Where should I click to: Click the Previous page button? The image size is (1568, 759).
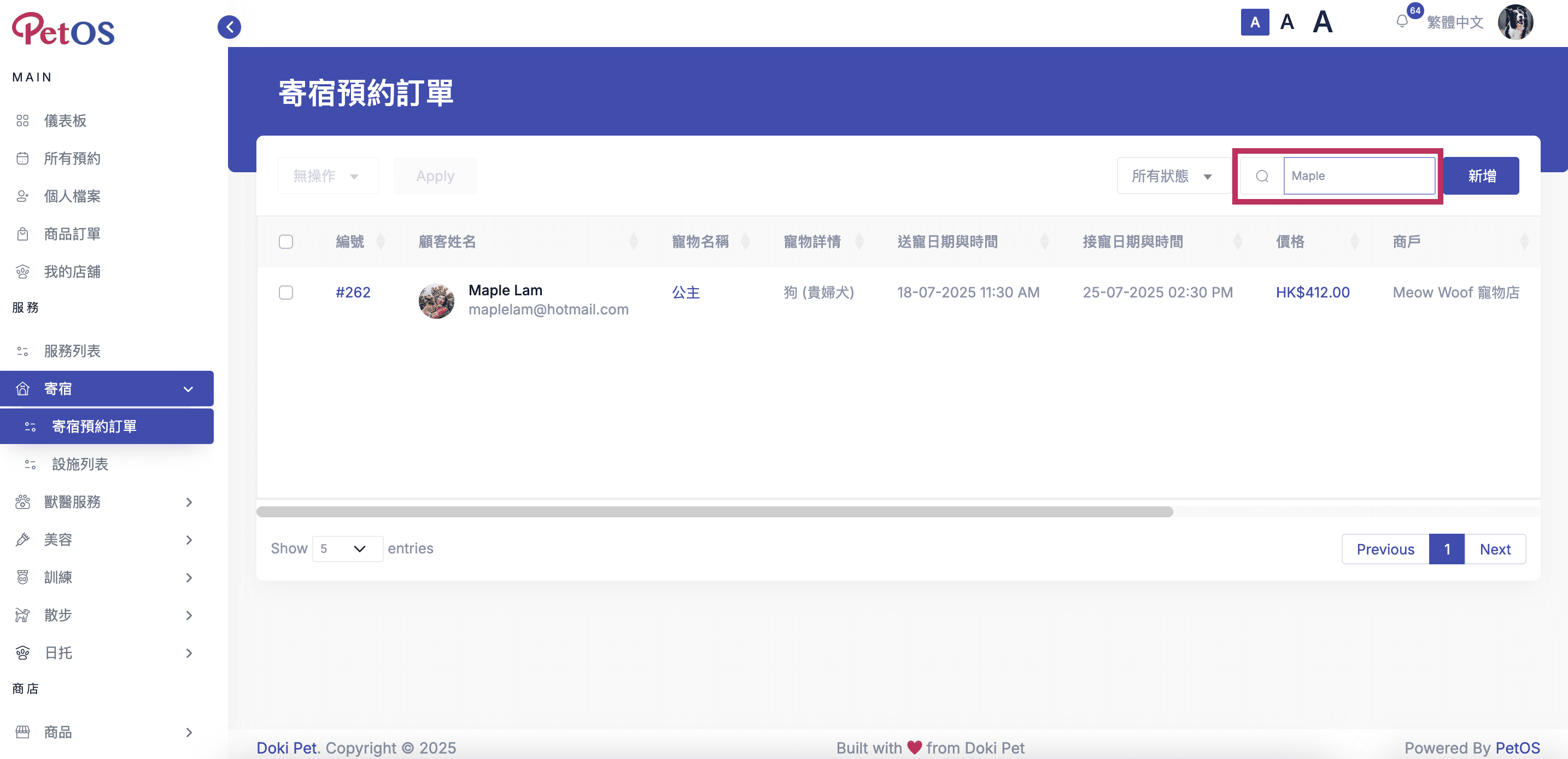coord(1385,549)
